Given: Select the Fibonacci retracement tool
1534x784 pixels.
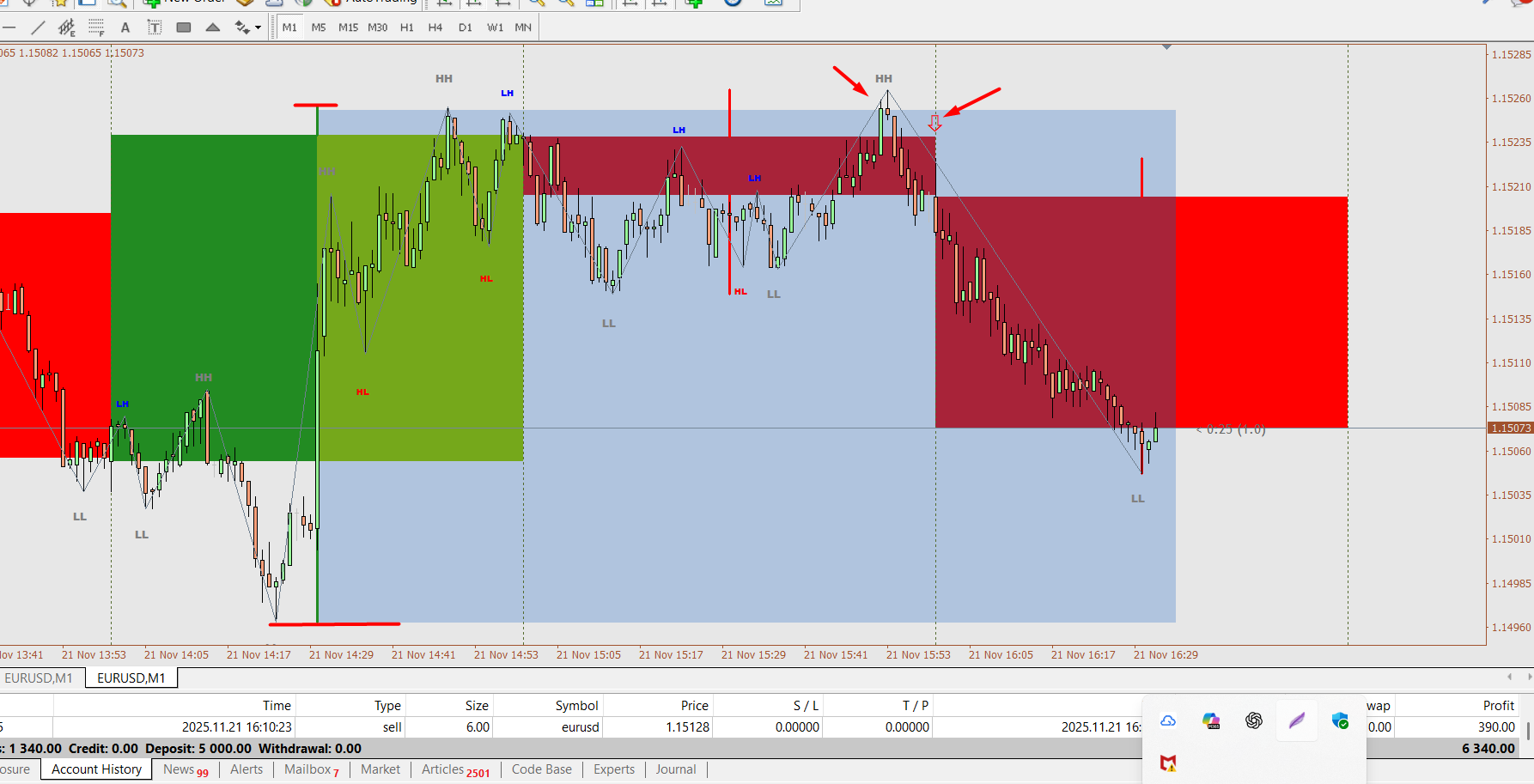Looking at the screenshot, I should point(96,27).
